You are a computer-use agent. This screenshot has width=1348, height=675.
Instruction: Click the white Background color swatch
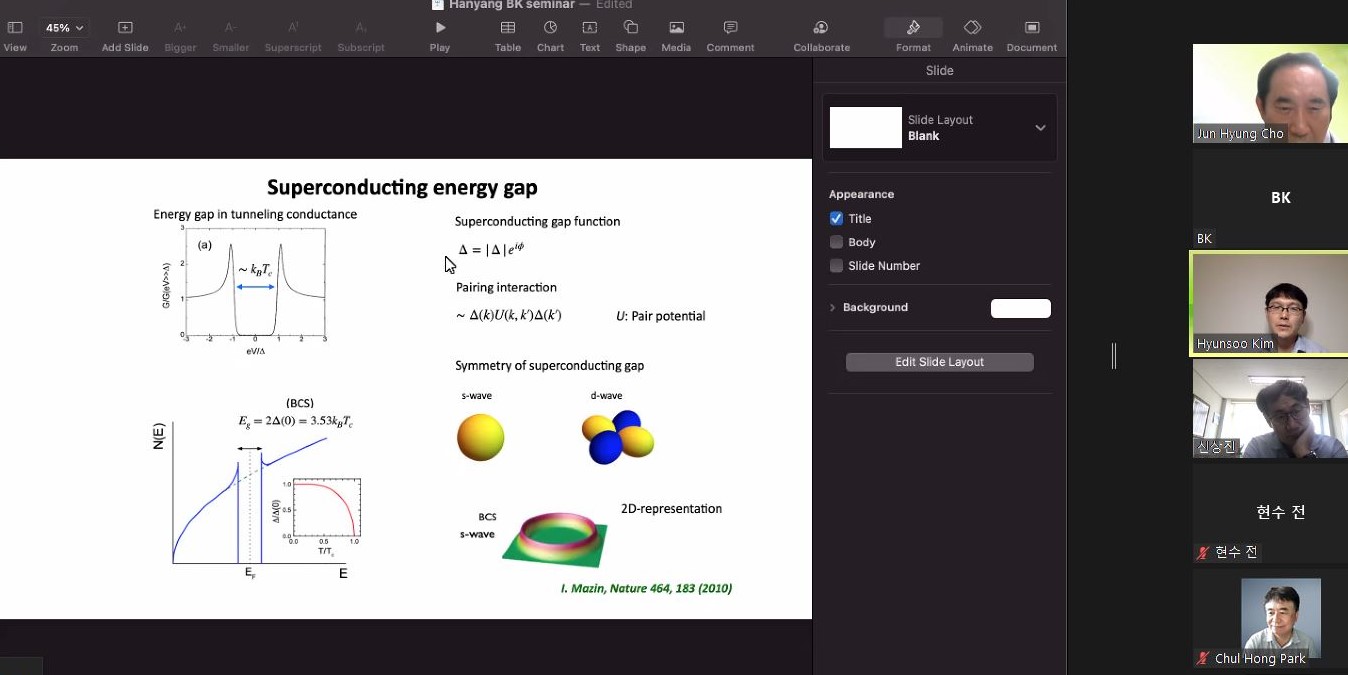click(x=1020, y=308)
